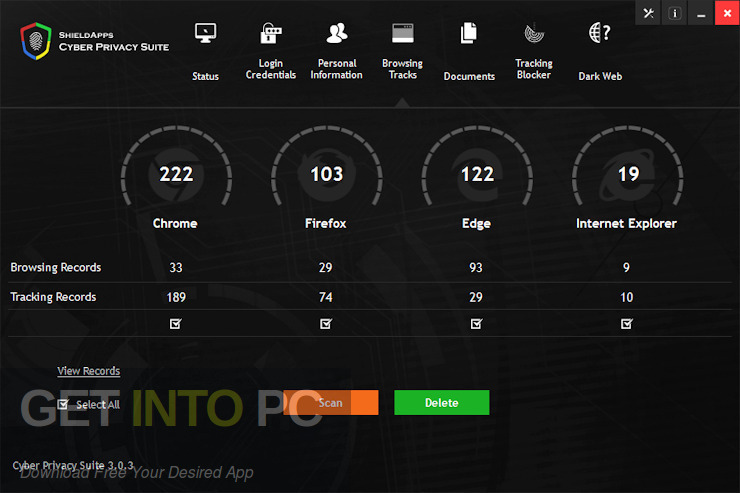
Task: Switch to Login Credentials tab label
Action: point(271,69)
